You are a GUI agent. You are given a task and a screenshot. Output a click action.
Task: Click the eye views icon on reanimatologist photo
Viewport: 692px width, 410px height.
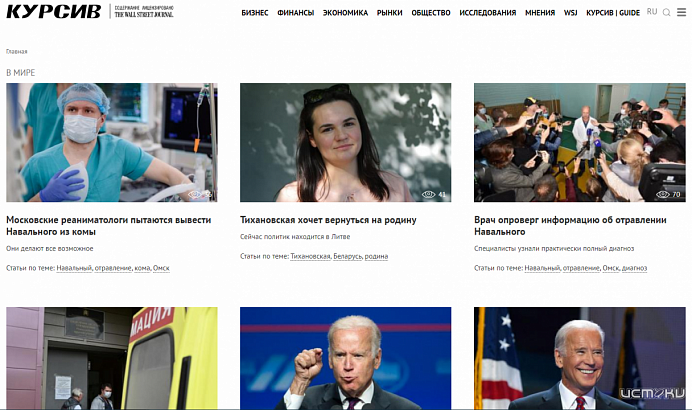196,194
